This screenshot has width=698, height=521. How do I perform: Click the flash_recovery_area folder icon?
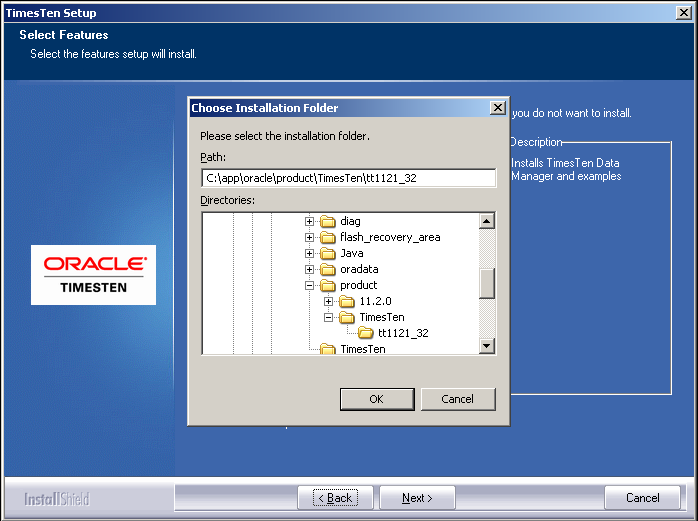(328, 237)
